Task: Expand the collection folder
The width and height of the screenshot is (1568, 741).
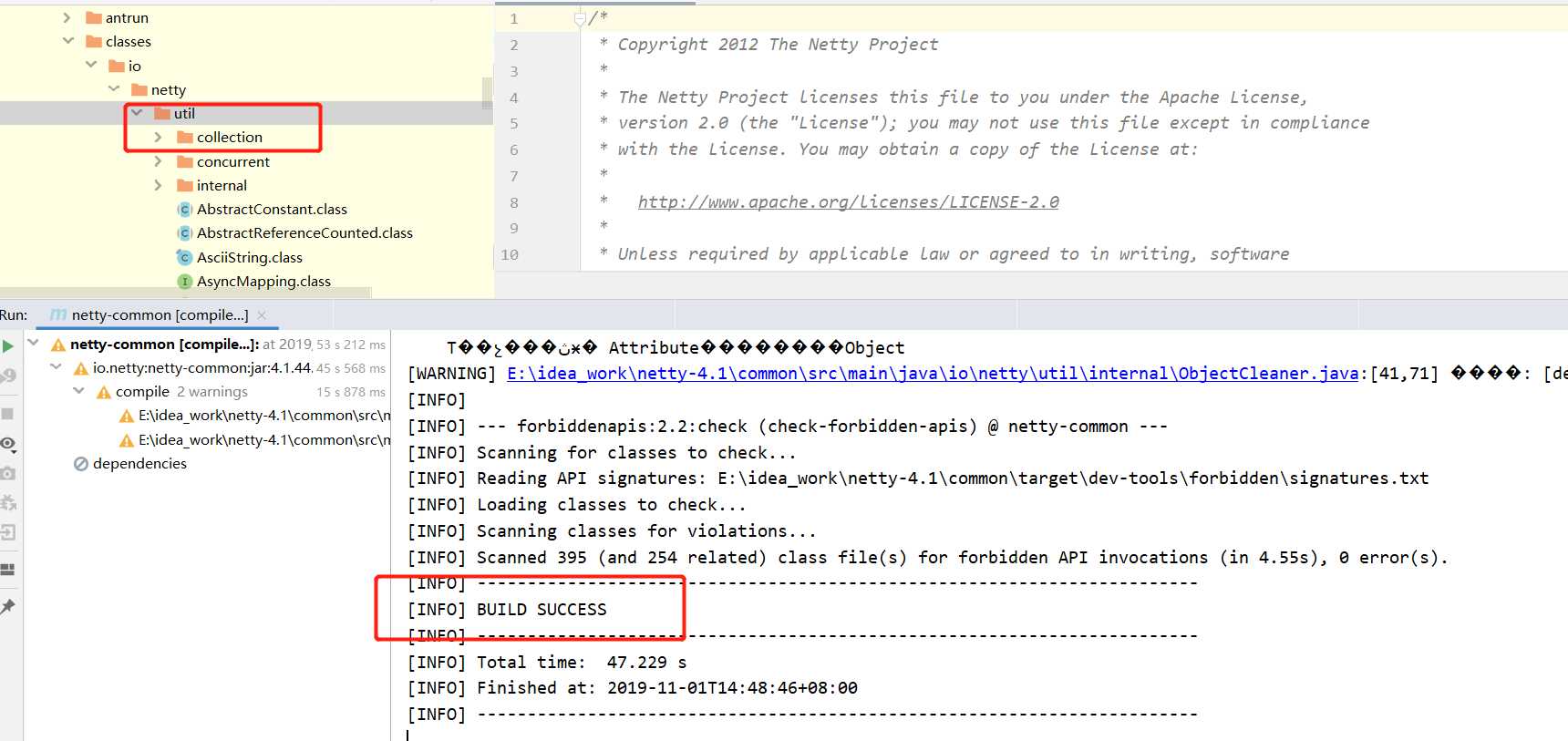Action: pyautogui.click(x=159, y=137)
